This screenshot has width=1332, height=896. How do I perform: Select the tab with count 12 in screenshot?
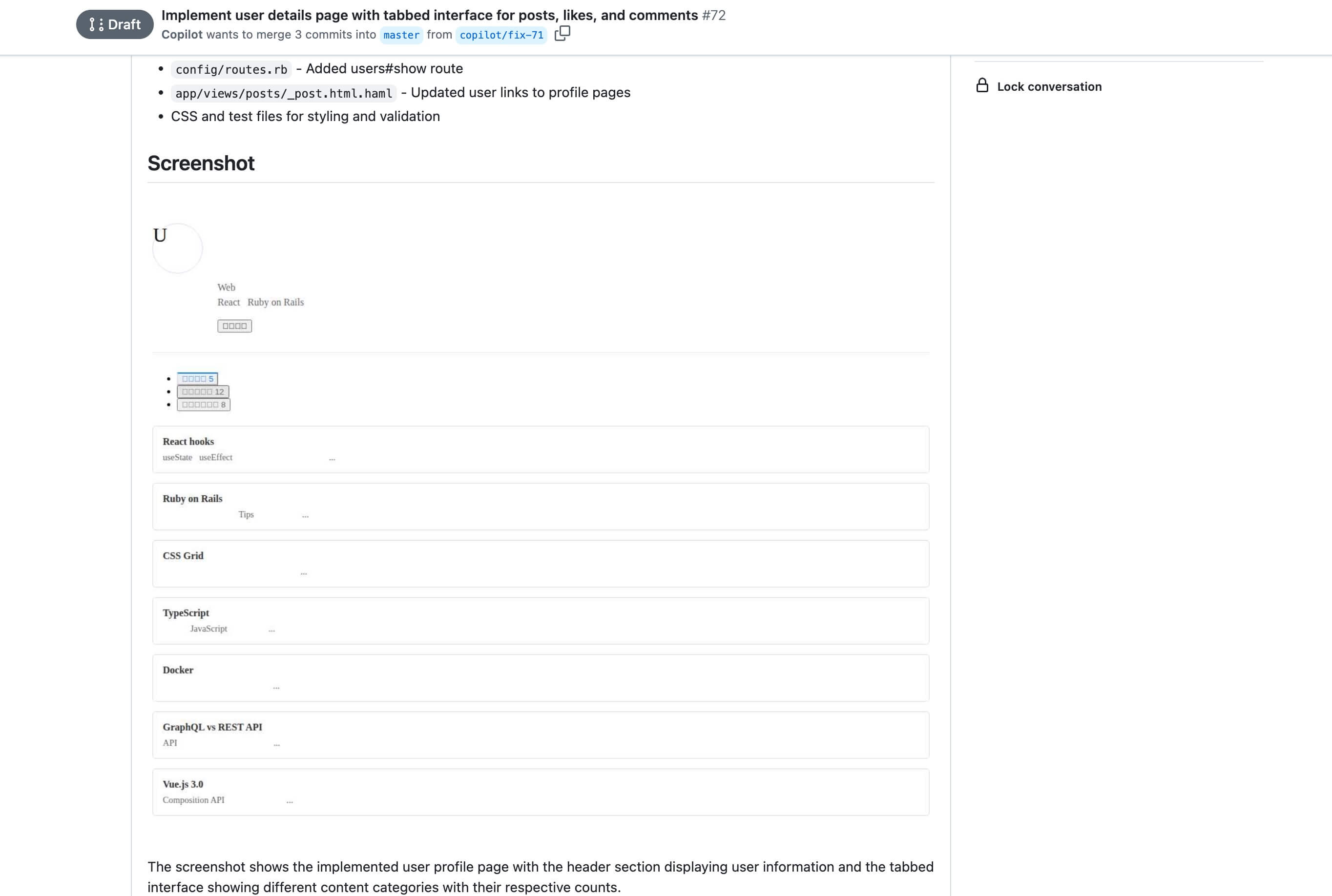pos(203,391)
